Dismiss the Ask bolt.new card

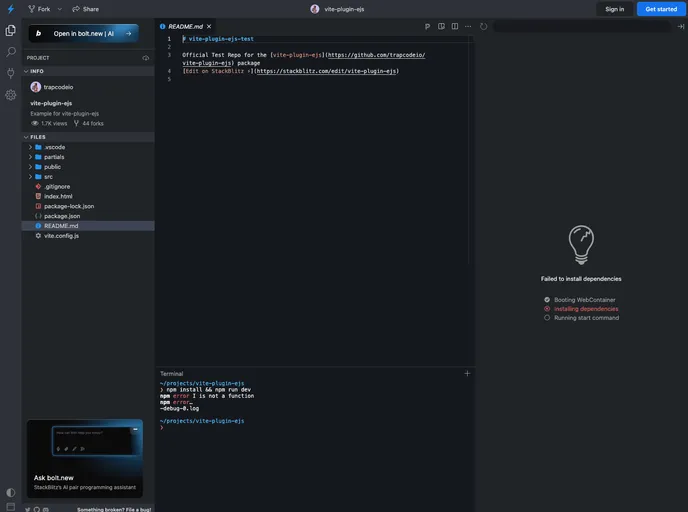(135, 429)
